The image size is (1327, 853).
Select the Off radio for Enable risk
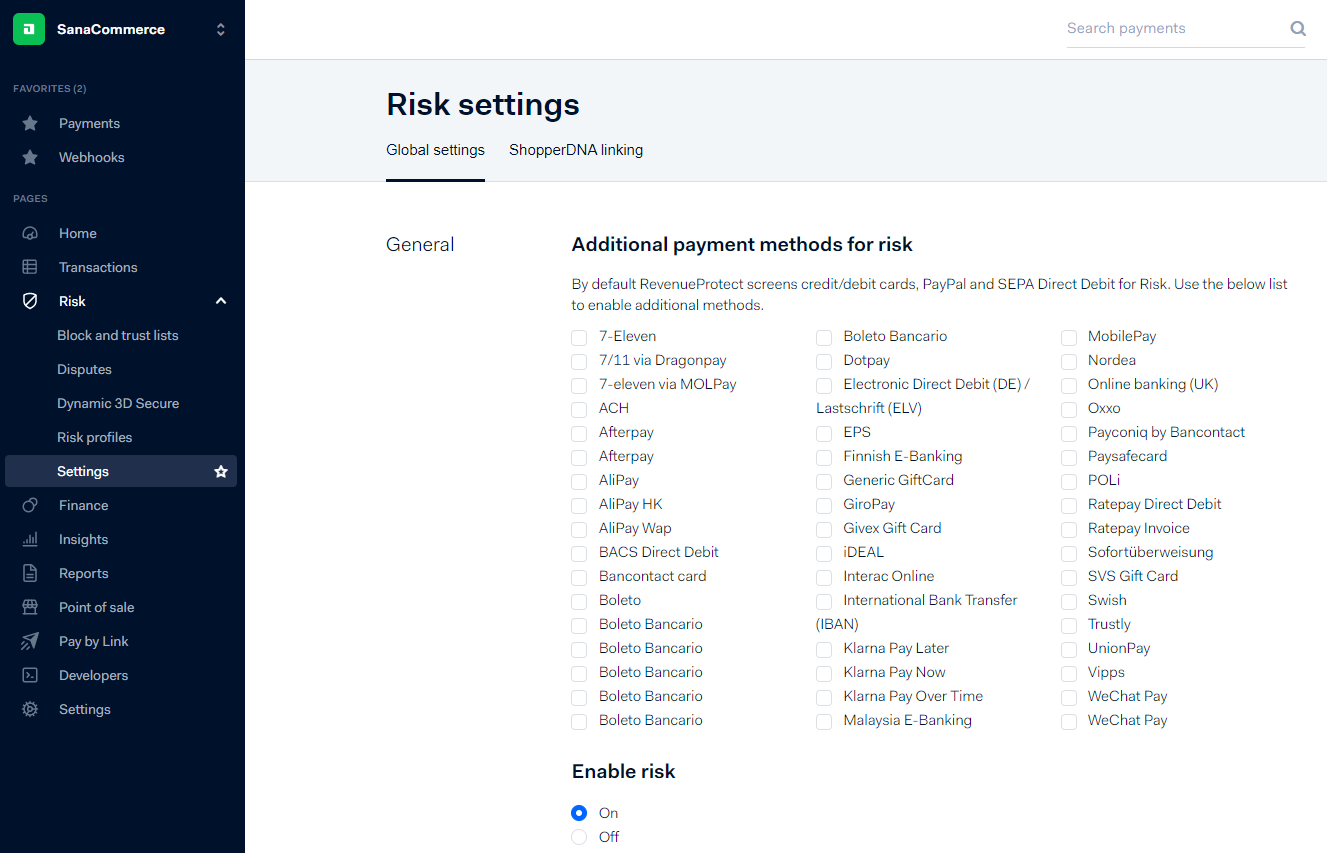click(x=579, y=837)
